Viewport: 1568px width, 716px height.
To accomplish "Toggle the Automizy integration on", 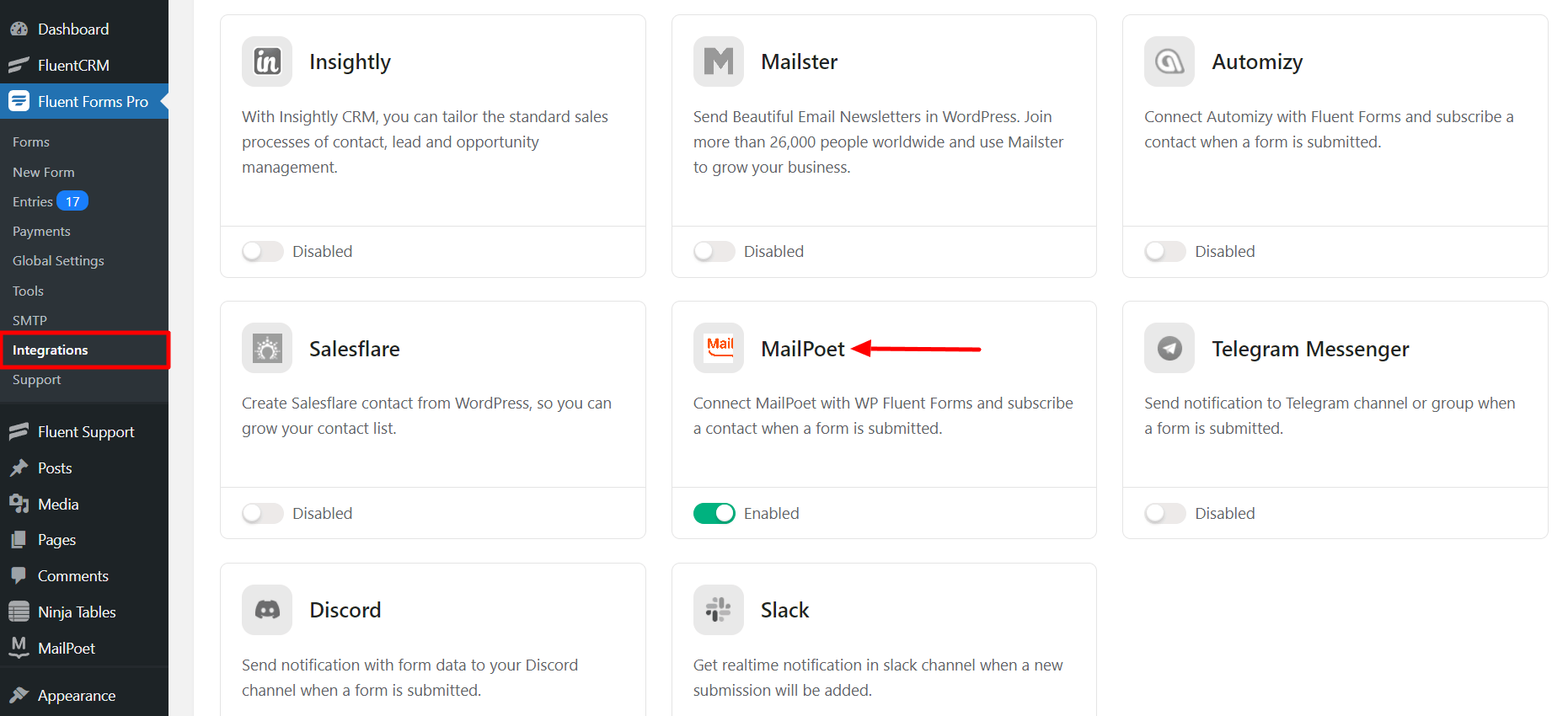I will pos(1165,252).
